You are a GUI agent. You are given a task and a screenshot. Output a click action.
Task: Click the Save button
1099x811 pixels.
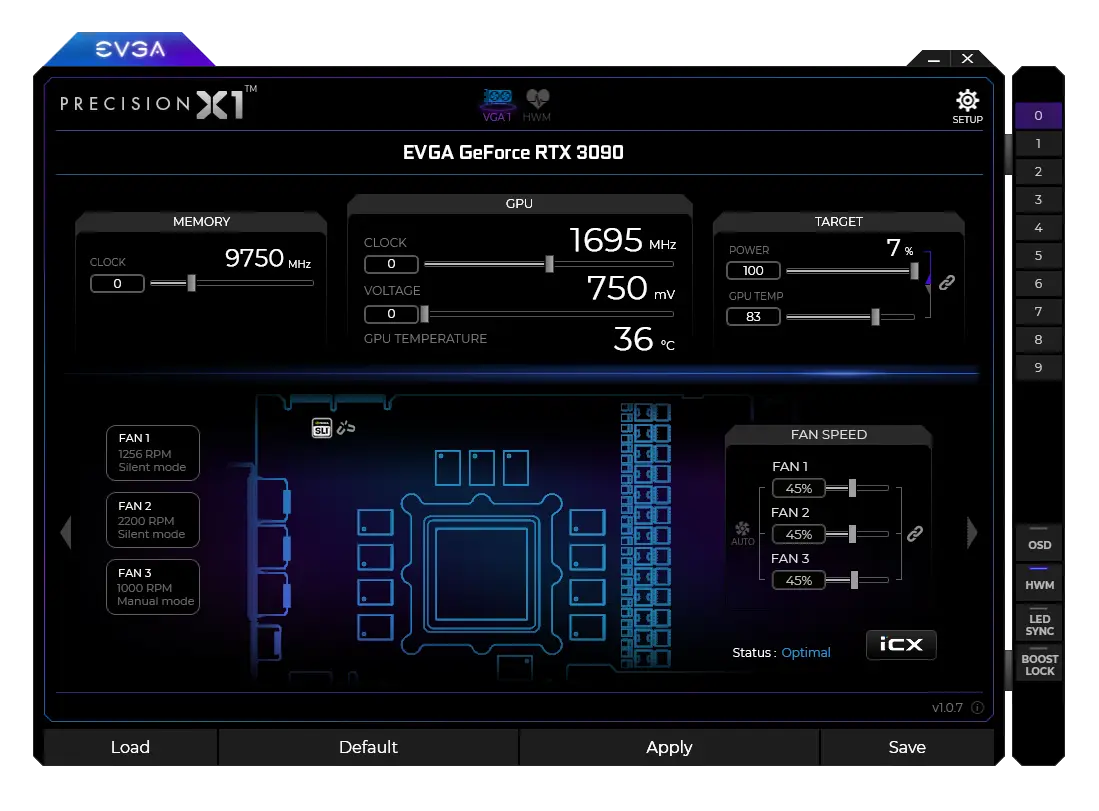[907, 747]
